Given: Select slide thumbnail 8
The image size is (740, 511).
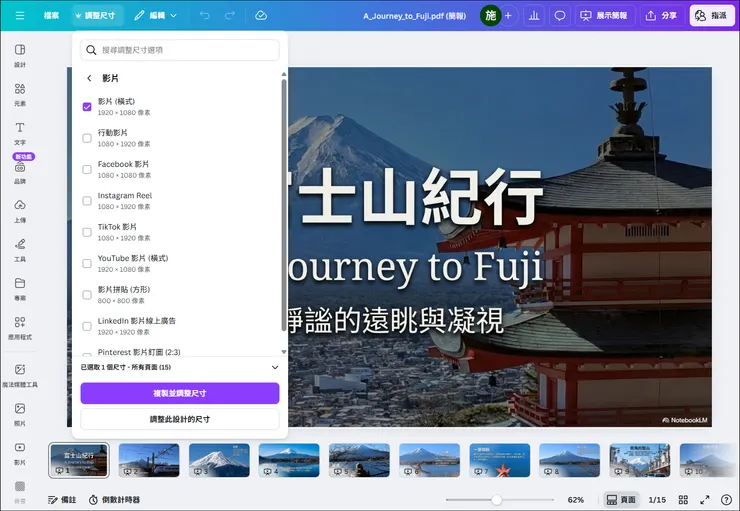Looking at the screenshot, I should pyautogui.click(x=570, y=460).
